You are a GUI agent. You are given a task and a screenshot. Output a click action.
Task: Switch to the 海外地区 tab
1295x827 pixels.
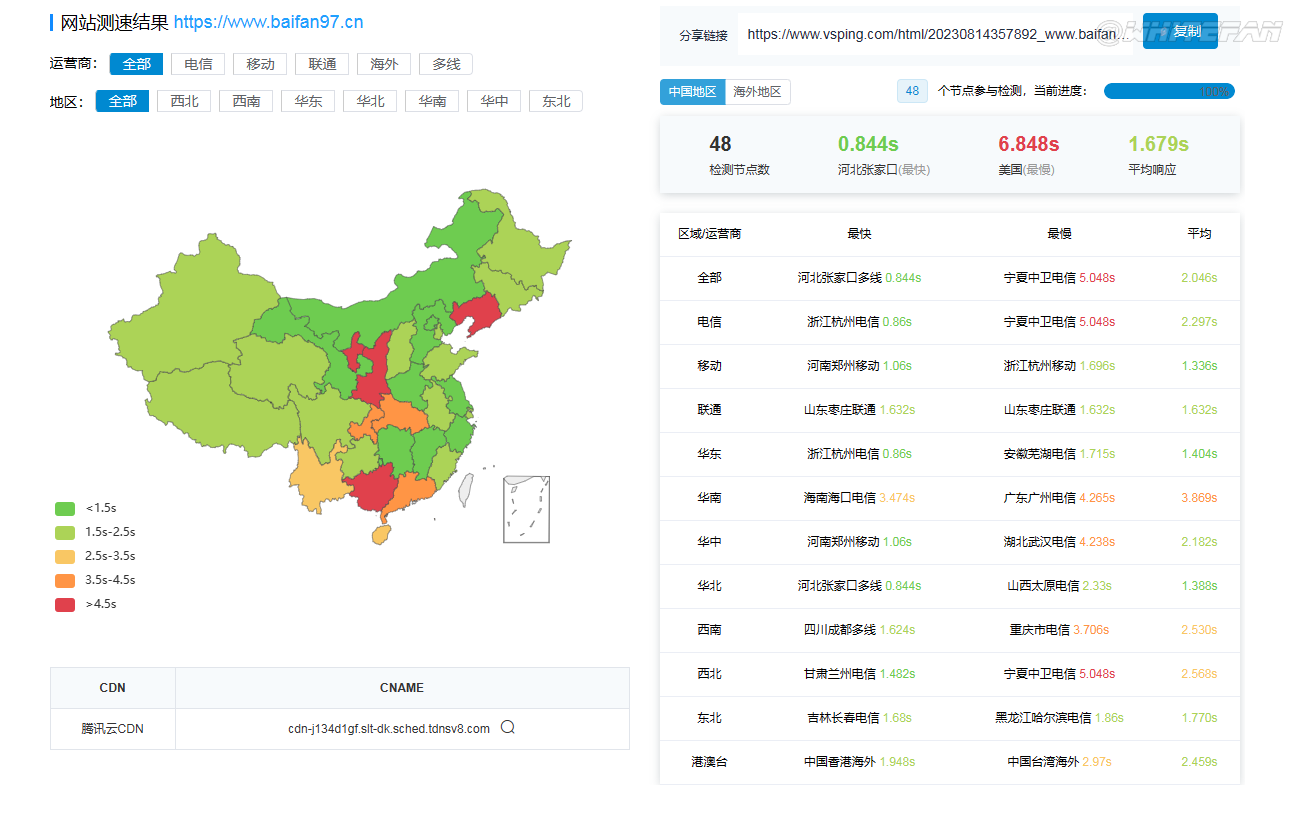coord(757,92)
